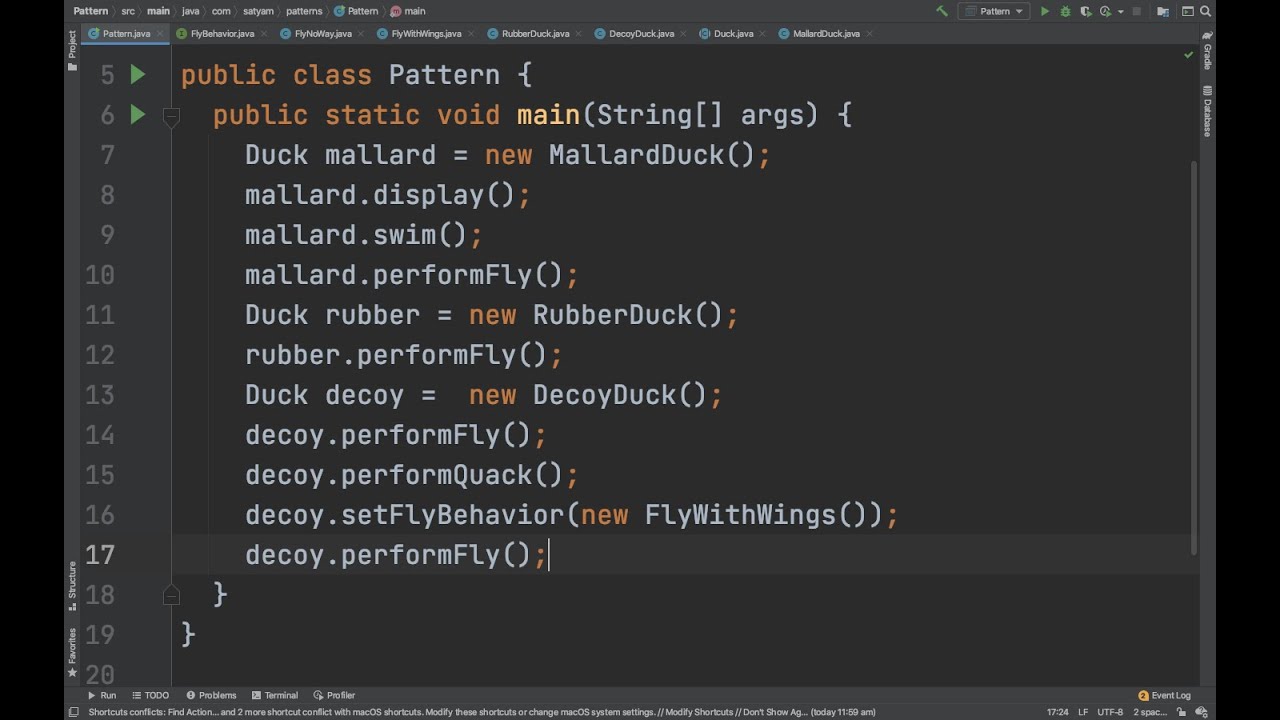Click main folder breadcrumb after src
1280x720 pixels.
click(158, 11)
